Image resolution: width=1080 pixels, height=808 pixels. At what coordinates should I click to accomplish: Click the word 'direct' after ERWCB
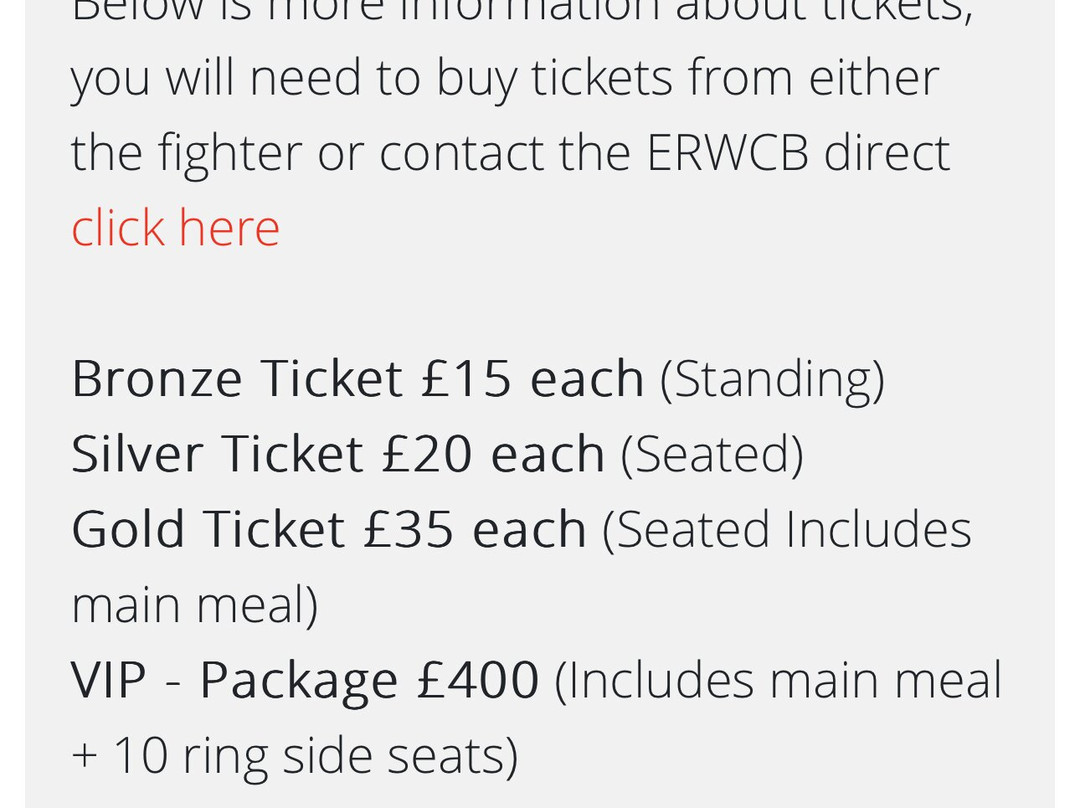click(887, 152)
